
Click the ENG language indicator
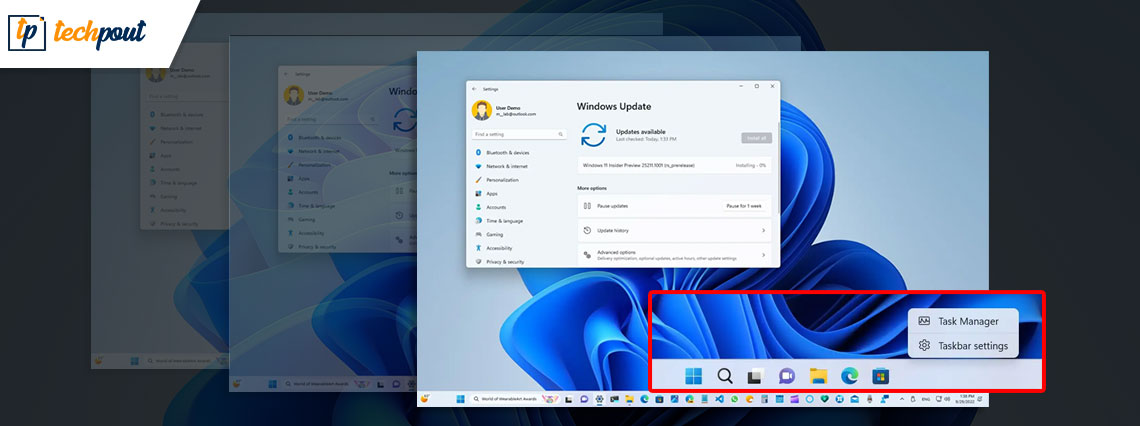[926, 399]
